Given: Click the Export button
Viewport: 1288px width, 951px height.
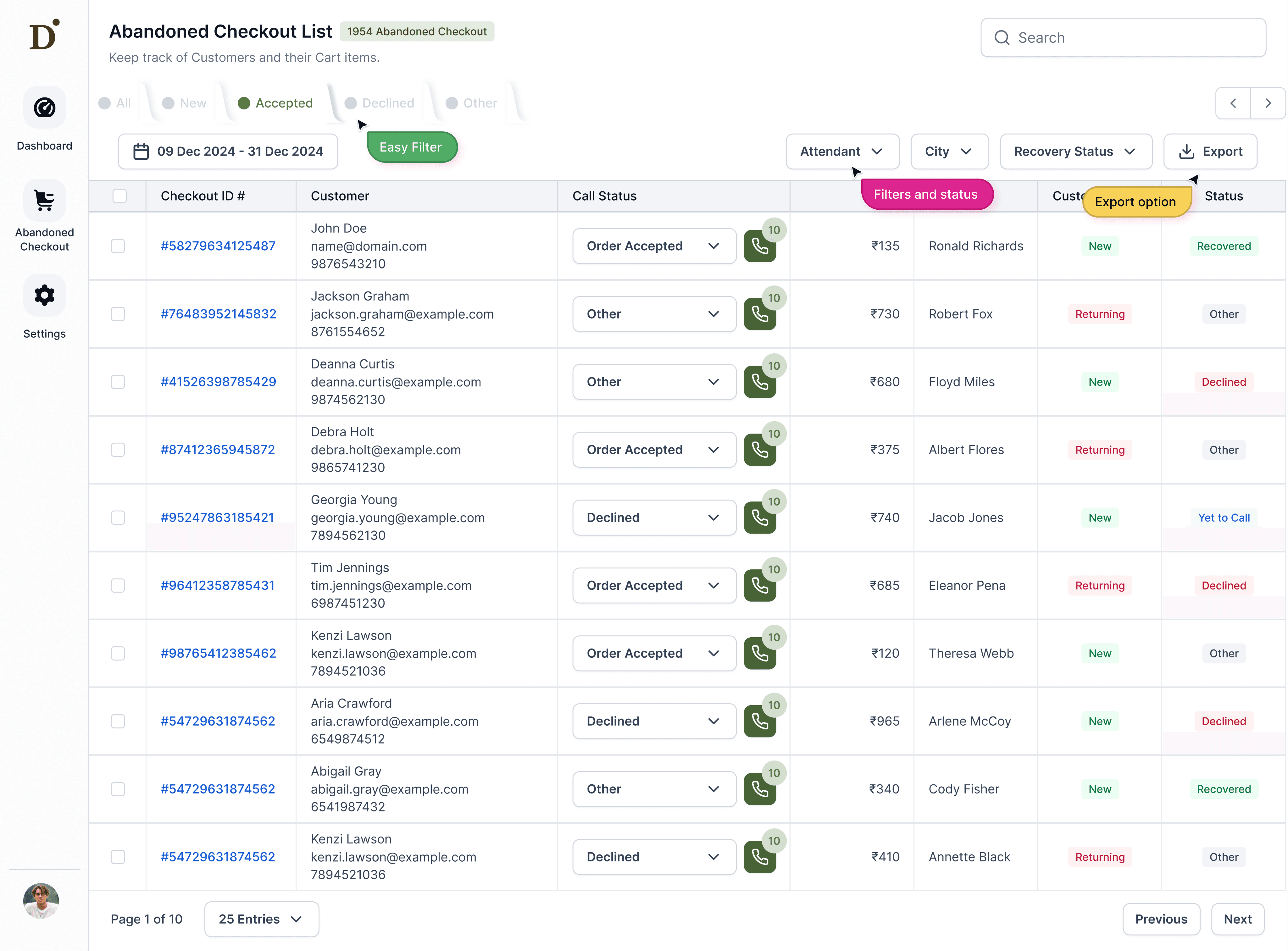Looking at the screenshot, I should (x=1210, y=152).
